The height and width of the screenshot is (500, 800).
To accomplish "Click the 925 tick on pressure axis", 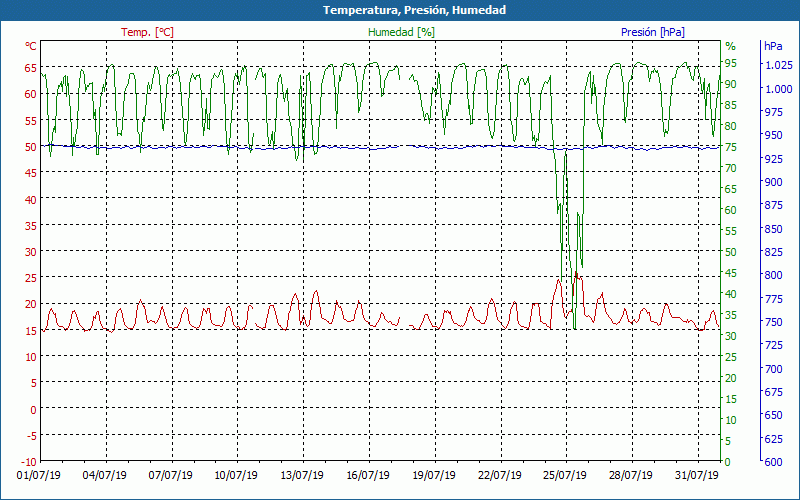I will (773, 159).
